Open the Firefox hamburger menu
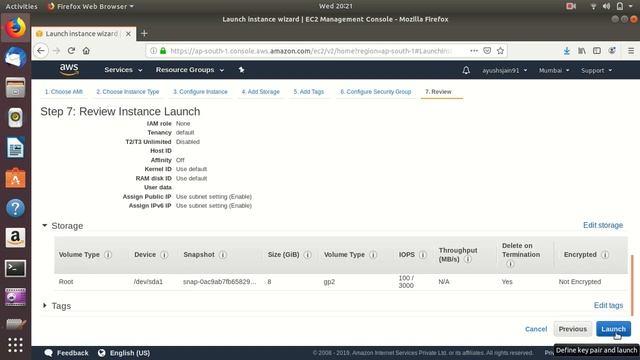The height and width of the screenshot is (360, 640). click(631, 51)
